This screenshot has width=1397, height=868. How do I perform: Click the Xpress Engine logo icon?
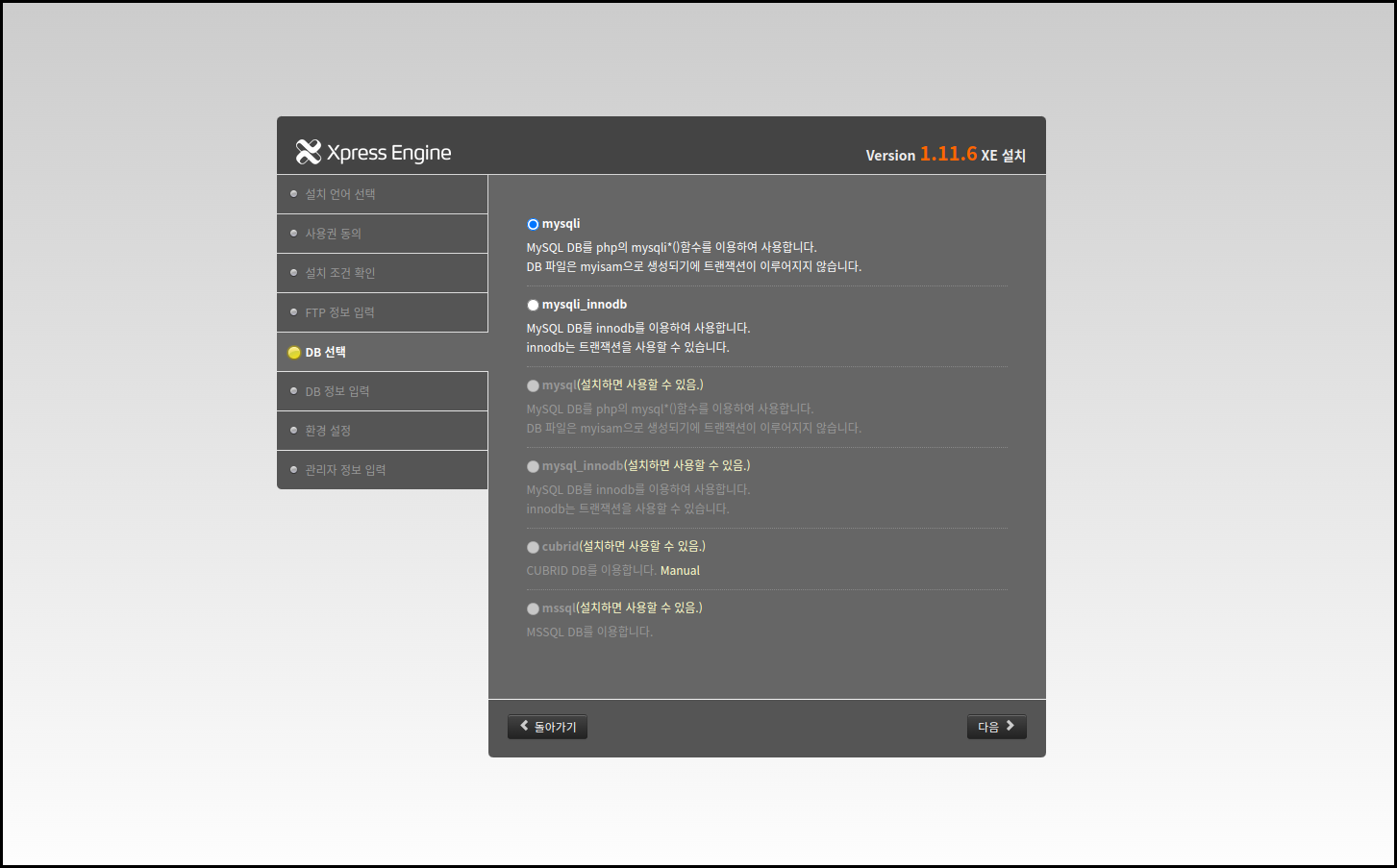(309, 152)
